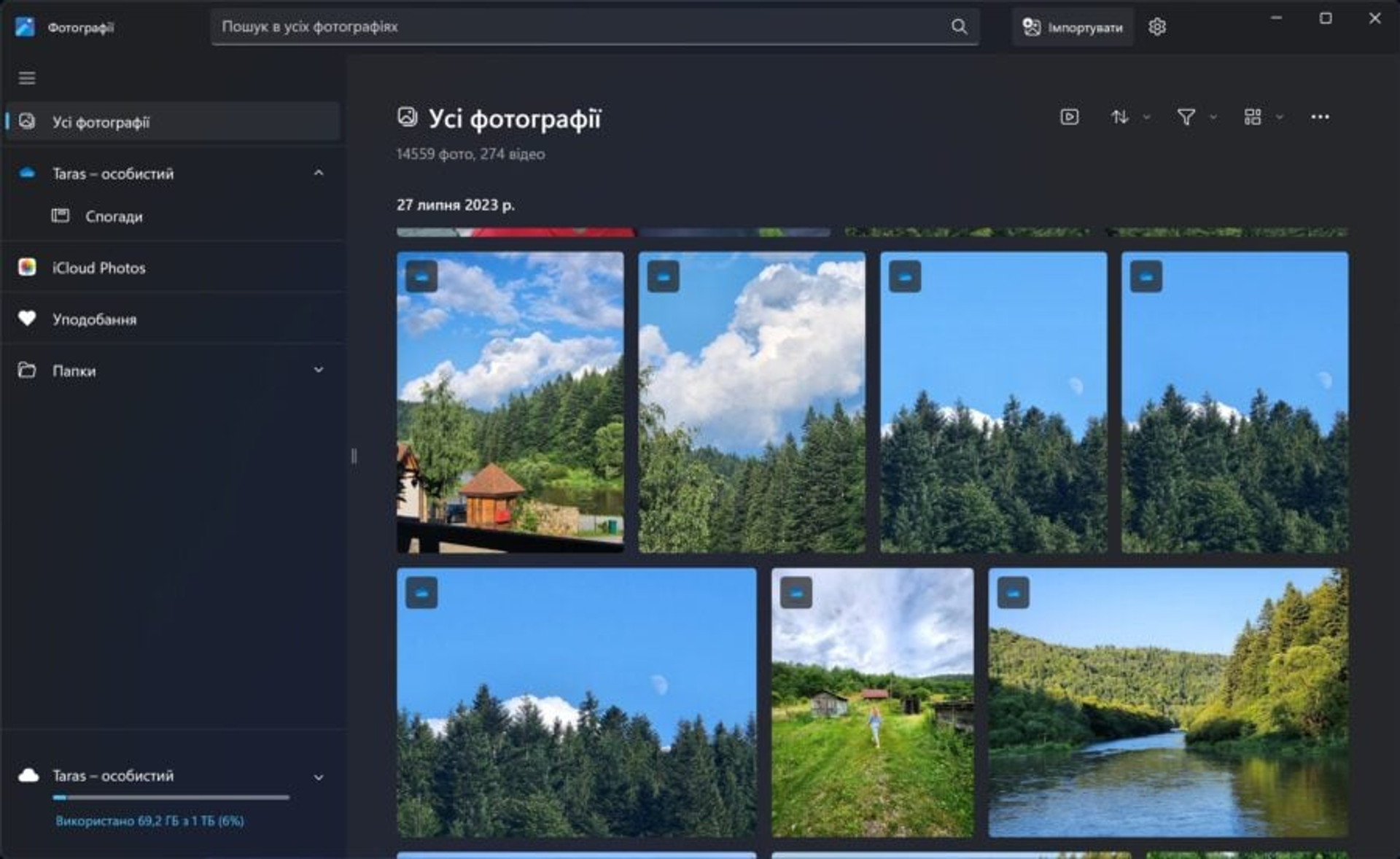Open sort dropdown arrow

(x=1146, y=117)
